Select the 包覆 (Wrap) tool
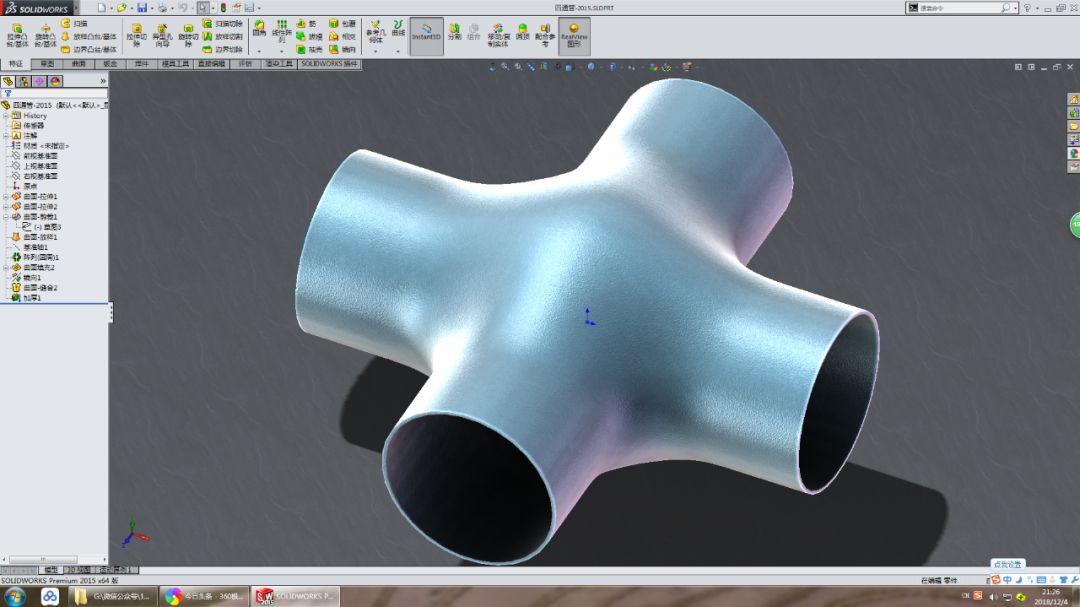The height and width of the screenshot is (607, 1080). coord(335,24)
